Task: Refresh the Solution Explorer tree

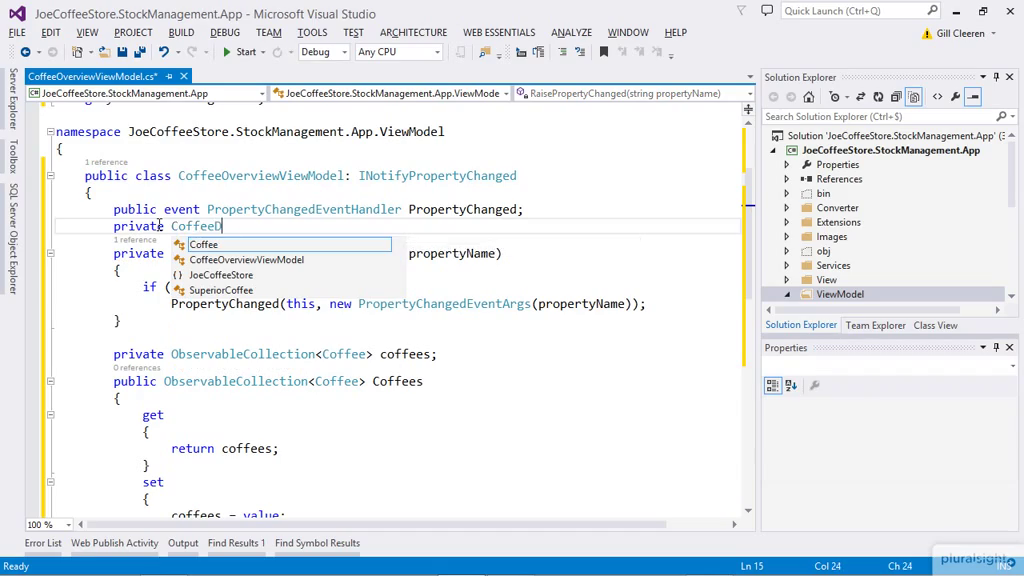Action: pos(878,97)
